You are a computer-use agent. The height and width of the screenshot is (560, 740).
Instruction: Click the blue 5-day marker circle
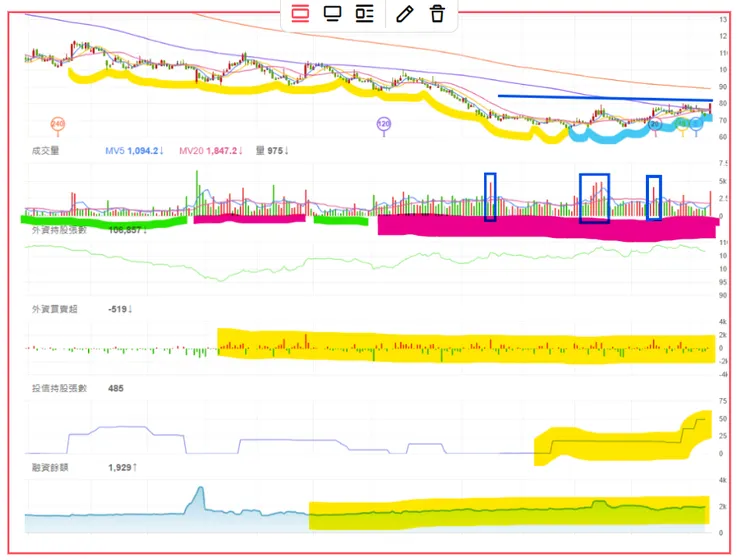696,125
